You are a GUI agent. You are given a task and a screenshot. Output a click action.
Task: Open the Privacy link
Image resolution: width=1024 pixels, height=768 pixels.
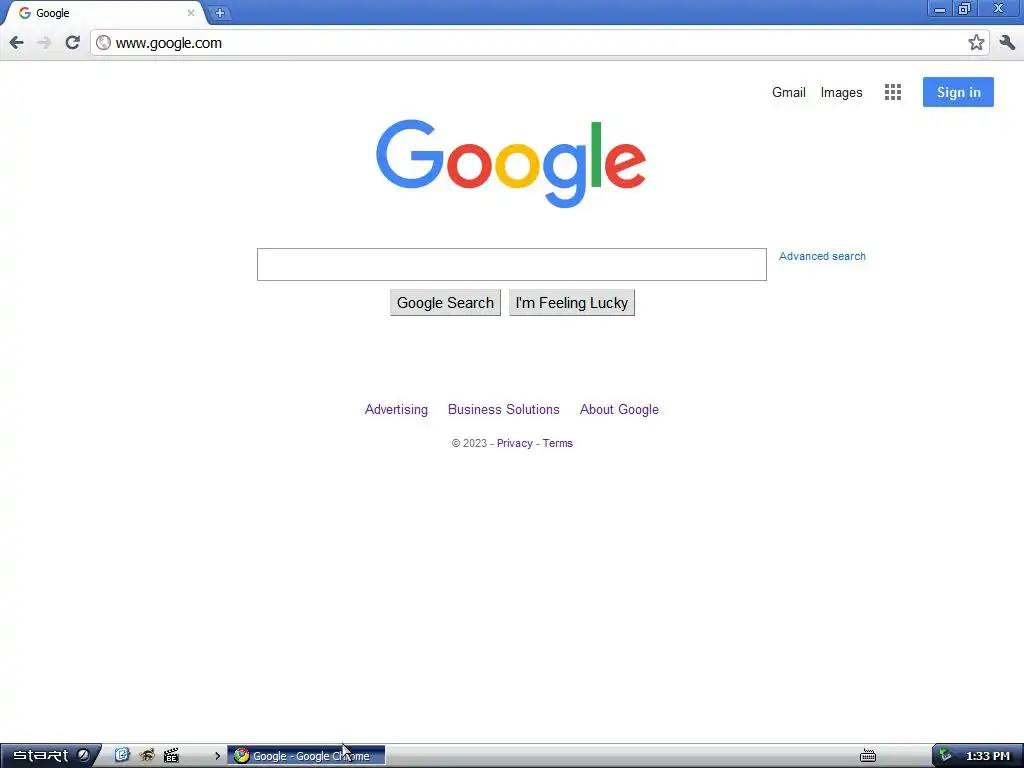point(515,443)
